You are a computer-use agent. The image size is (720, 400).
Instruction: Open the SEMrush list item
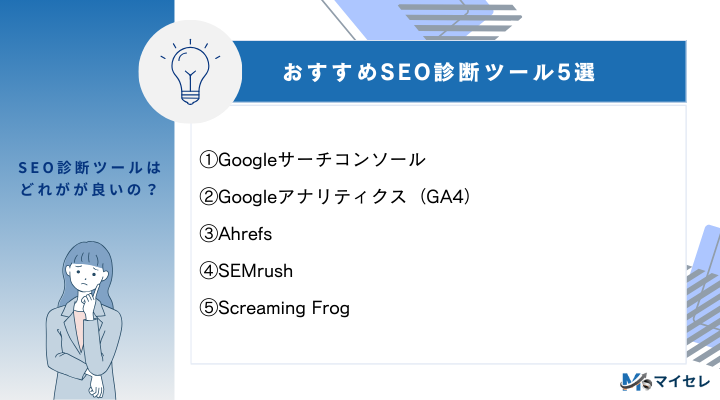pyautogui.click(x=255, y=271)
